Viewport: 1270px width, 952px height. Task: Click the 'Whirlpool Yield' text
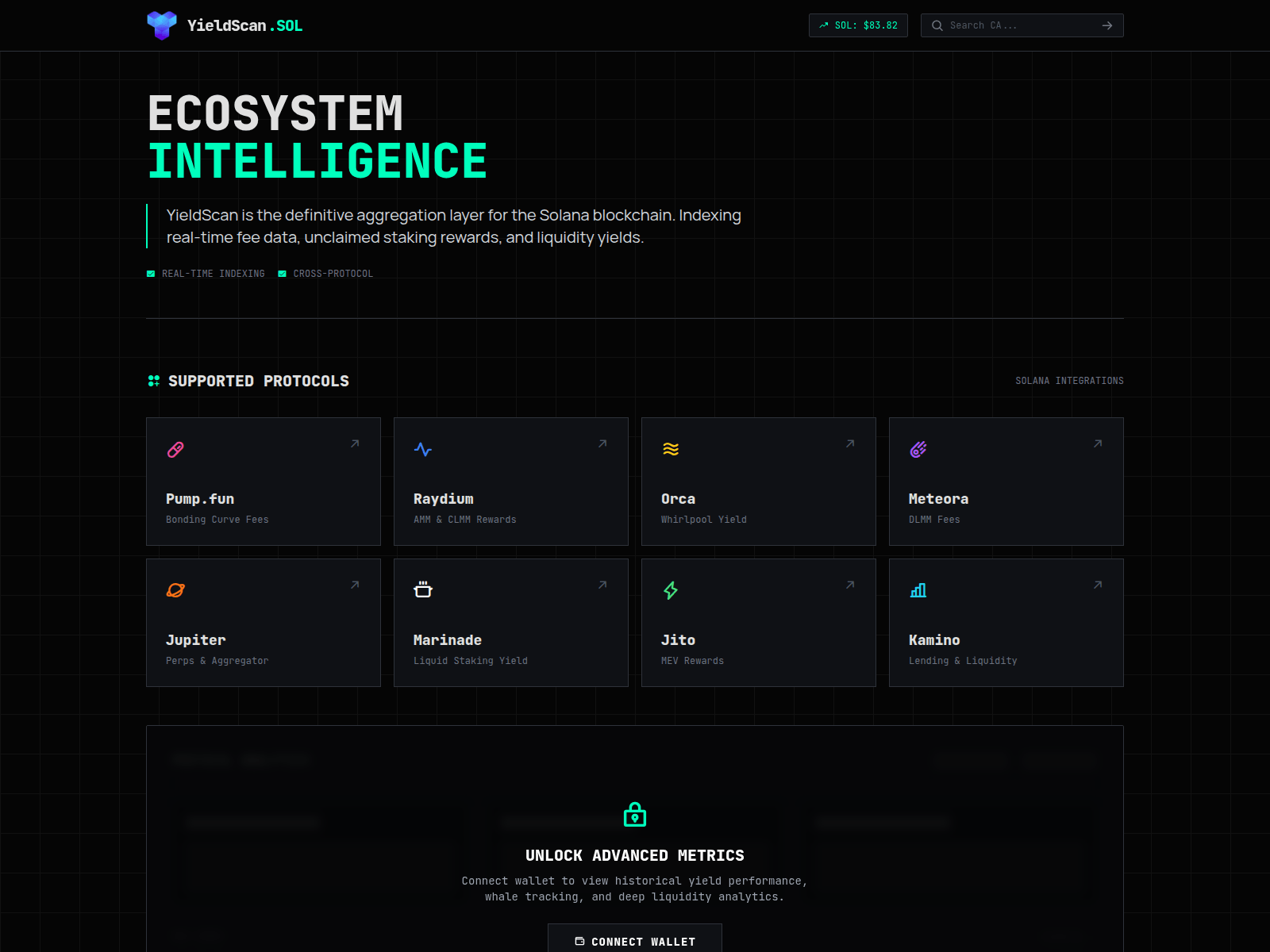coord(704,520)
